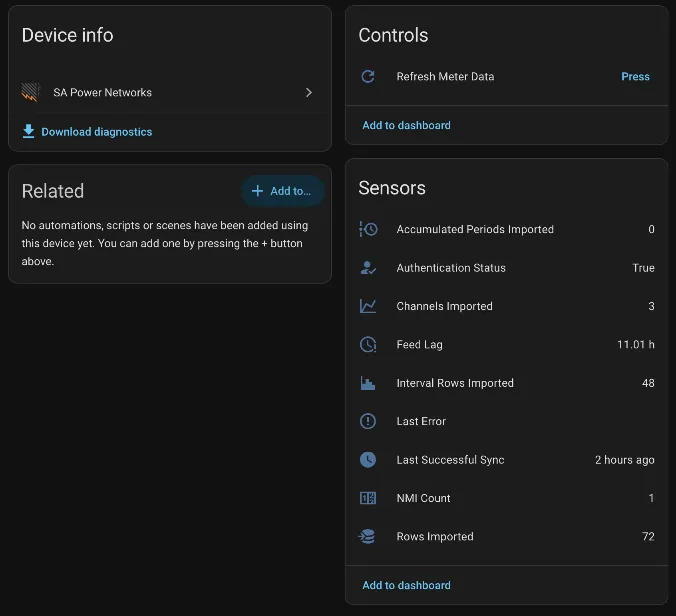Click Rows Imported value 72
The width and height of the screenshot is (676, 616).
[648, 536]
